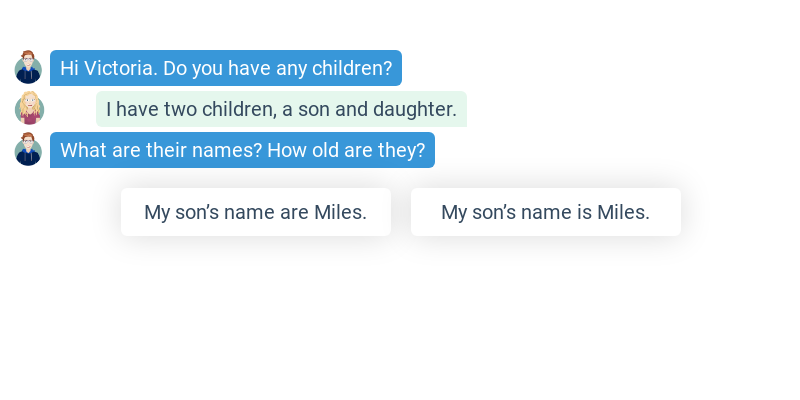Viewport: 800px width, 400px height.
Task: Click the blonde woman's avatar
Action: (x=29, y=109)
